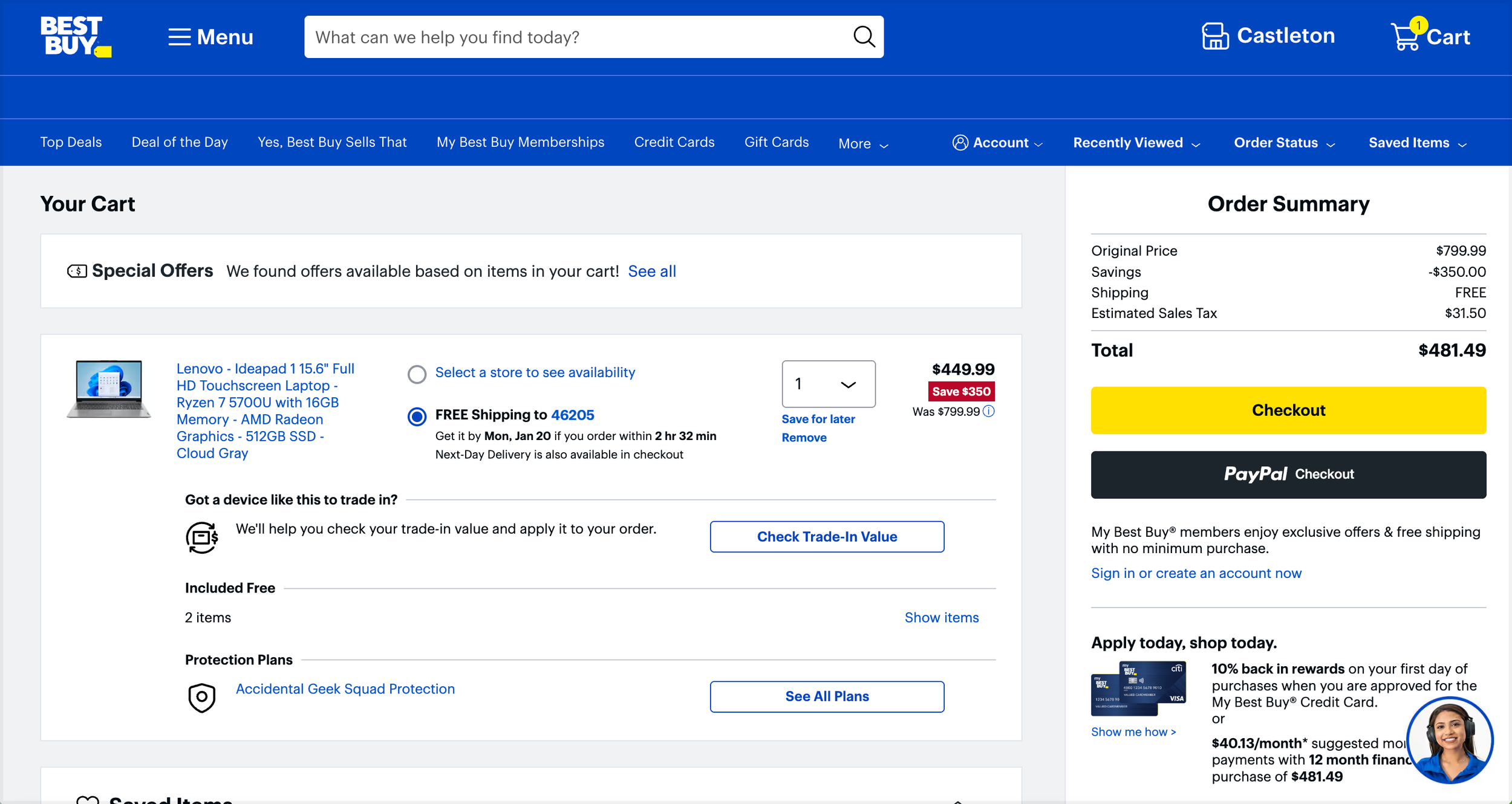
Task: Click Check Trade-In Value button
Action: 826,537
